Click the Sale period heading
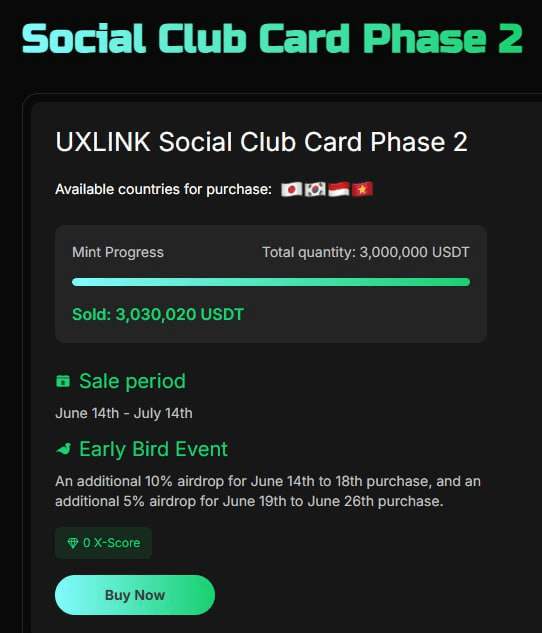 (x=132, y=381)
